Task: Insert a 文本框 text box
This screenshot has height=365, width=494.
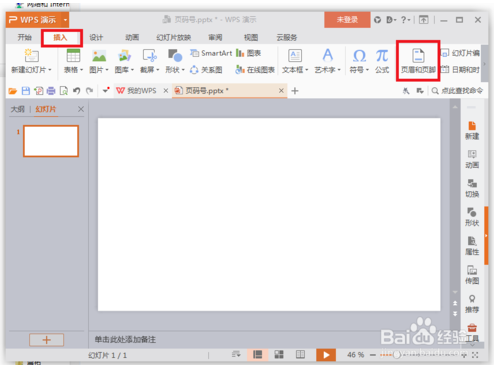Action: point(295,60)
